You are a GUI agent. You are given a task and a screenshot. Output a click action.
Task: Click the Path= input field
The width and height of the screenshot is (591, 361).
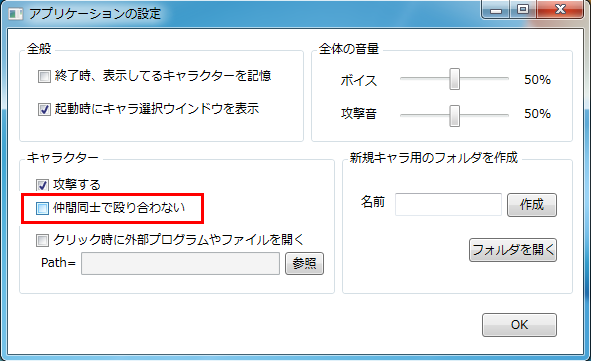(180, 263)
